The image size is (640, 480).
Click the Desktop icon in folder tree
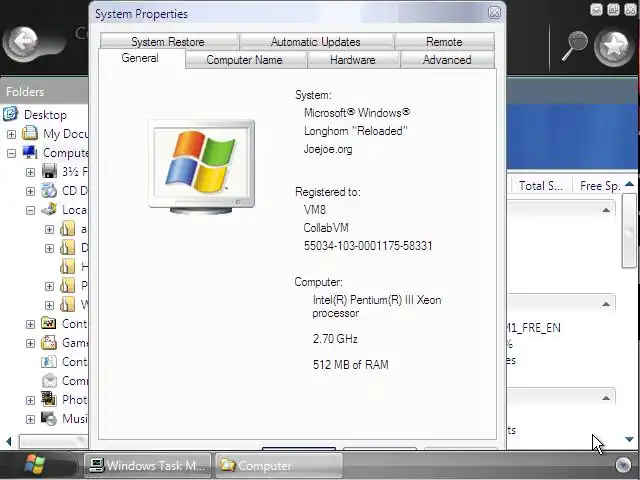11,114
